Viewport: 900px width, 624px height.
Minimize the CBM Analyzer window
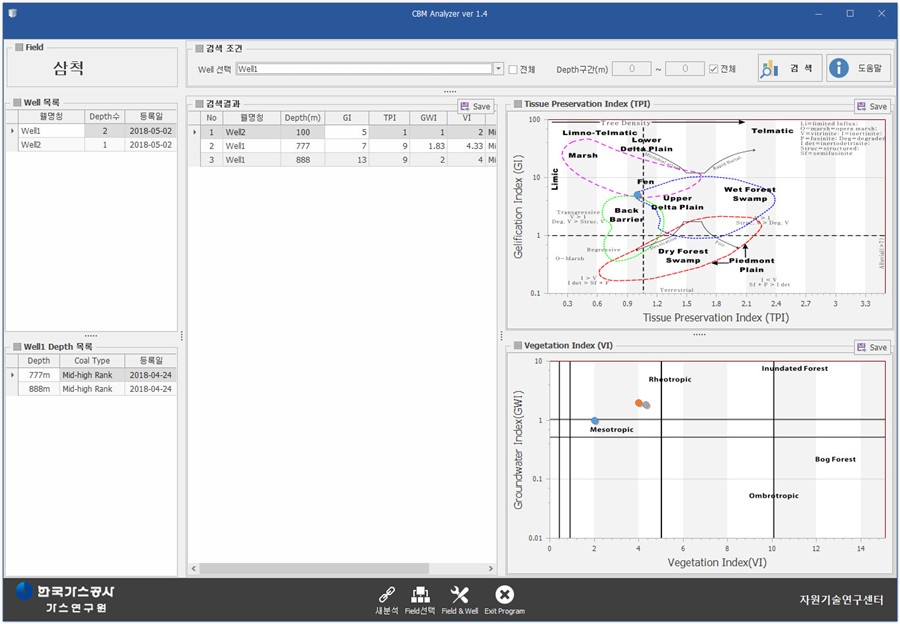820,14
